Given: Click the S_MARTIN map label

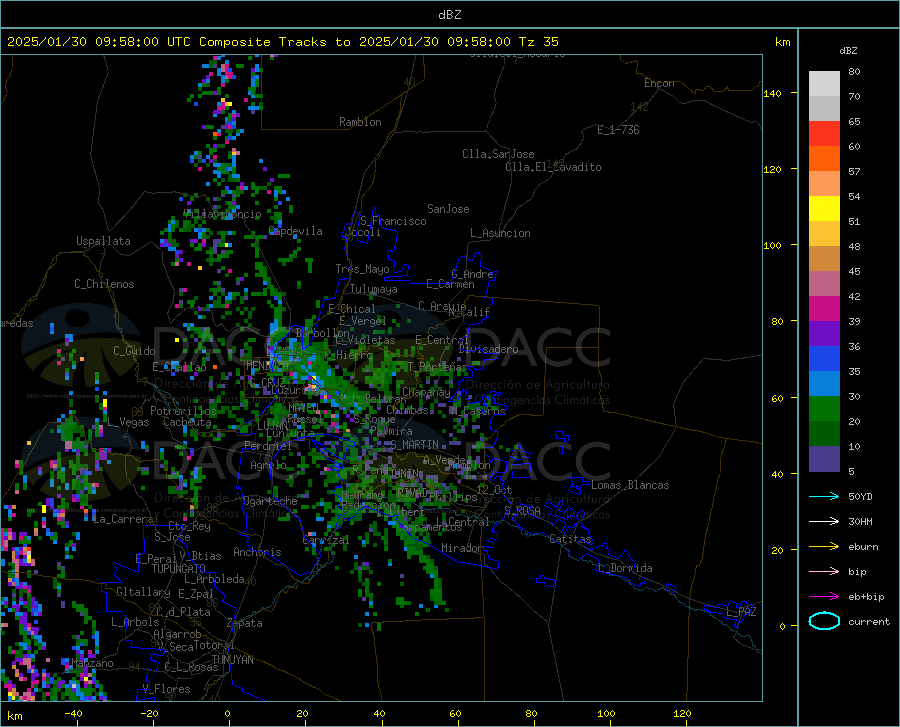Looking at the screenshot, I should point(414,445).
